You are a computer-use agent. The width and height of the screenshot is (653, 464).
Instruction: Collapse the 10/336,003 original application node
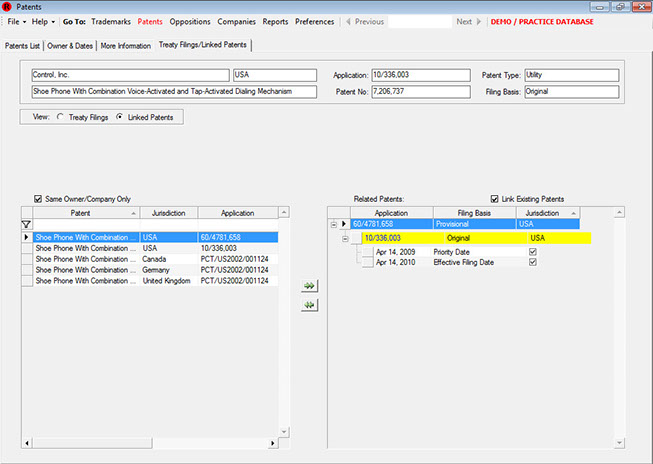point(345,238)
